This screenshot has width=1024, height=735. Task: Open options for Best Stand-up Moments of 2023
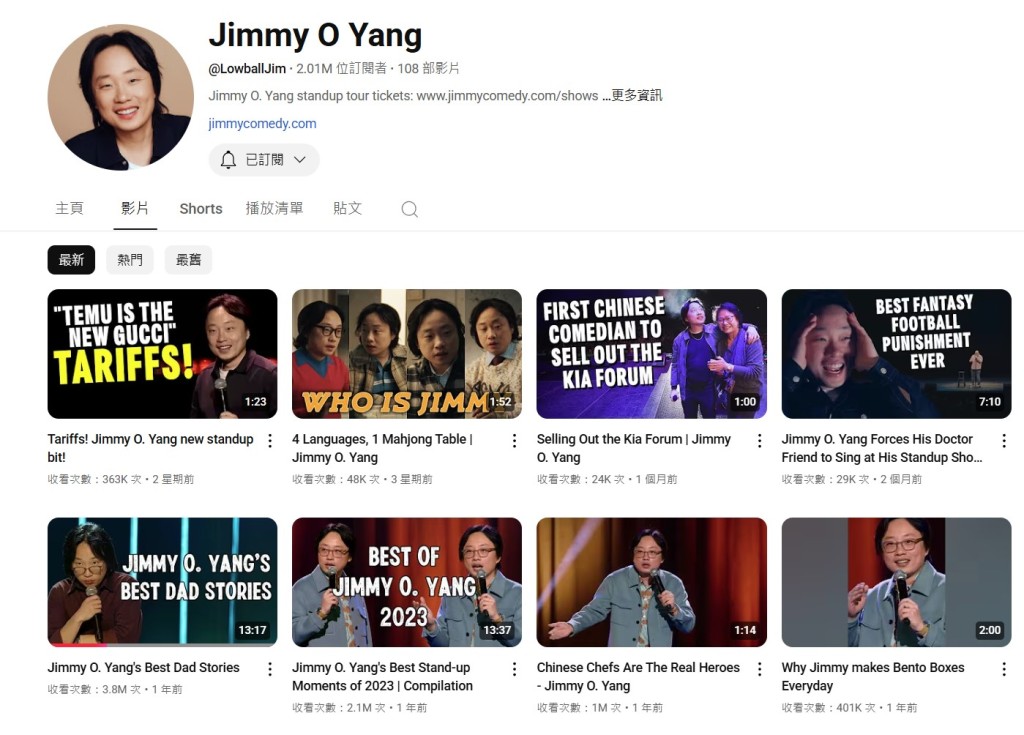pyautogui.click(x=515, y=669)
